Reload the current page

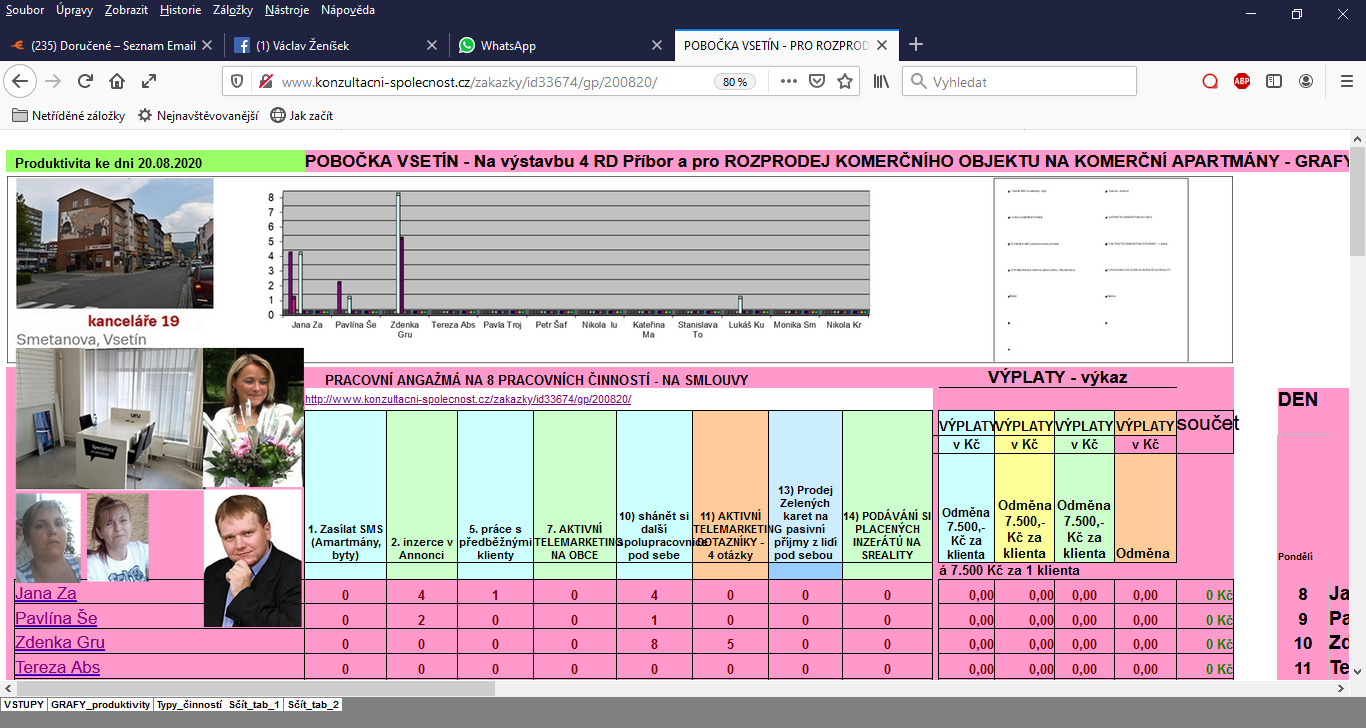85,81
